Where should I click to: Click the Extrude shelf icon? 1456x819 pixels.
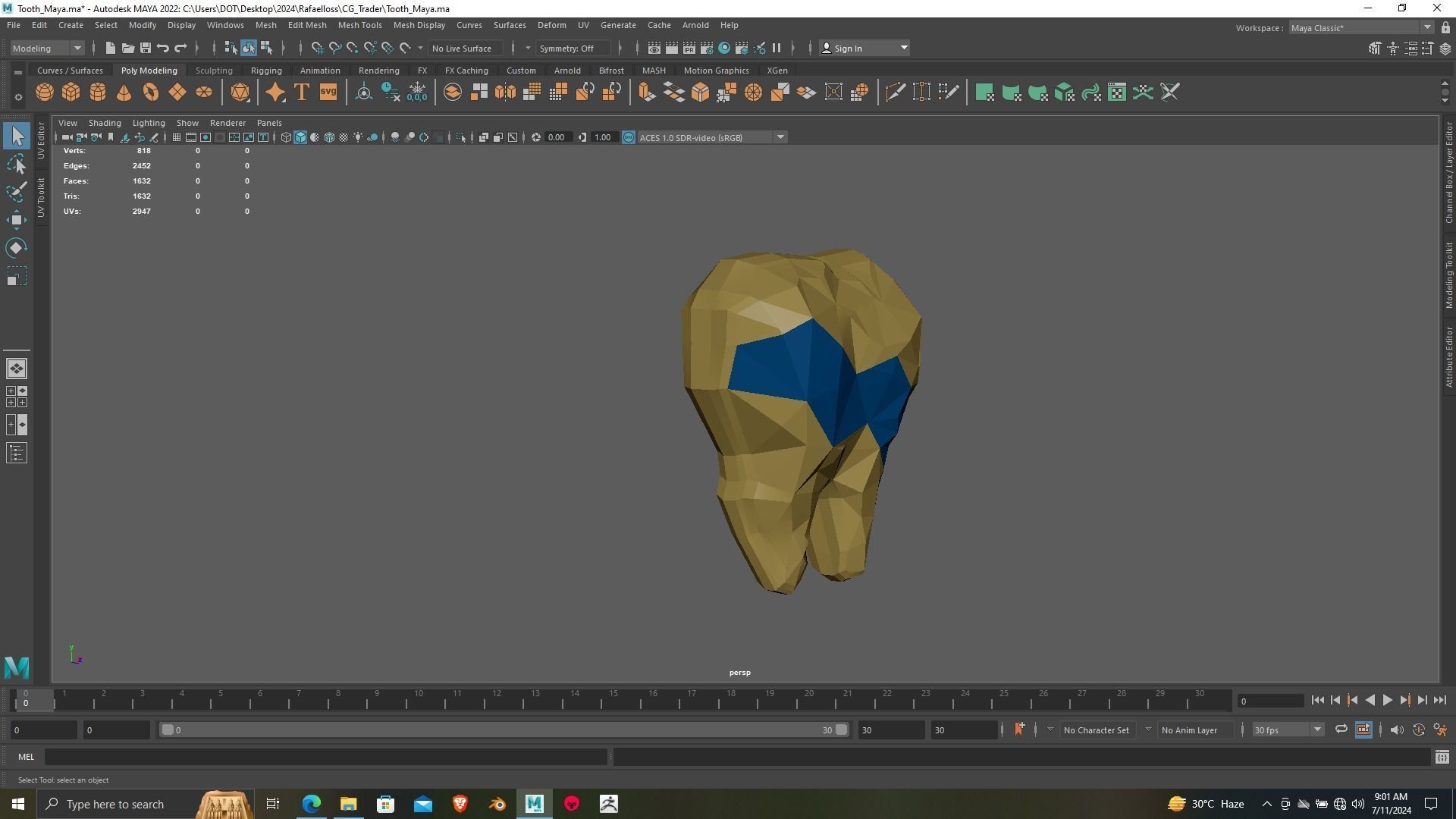click(647, 93)
